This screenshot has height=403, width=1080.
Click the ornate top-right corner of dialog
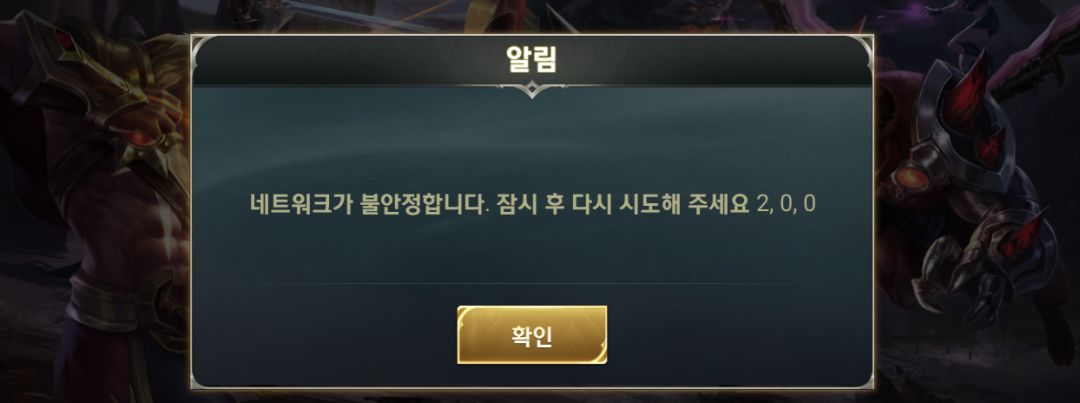click(x=862, y=45)
